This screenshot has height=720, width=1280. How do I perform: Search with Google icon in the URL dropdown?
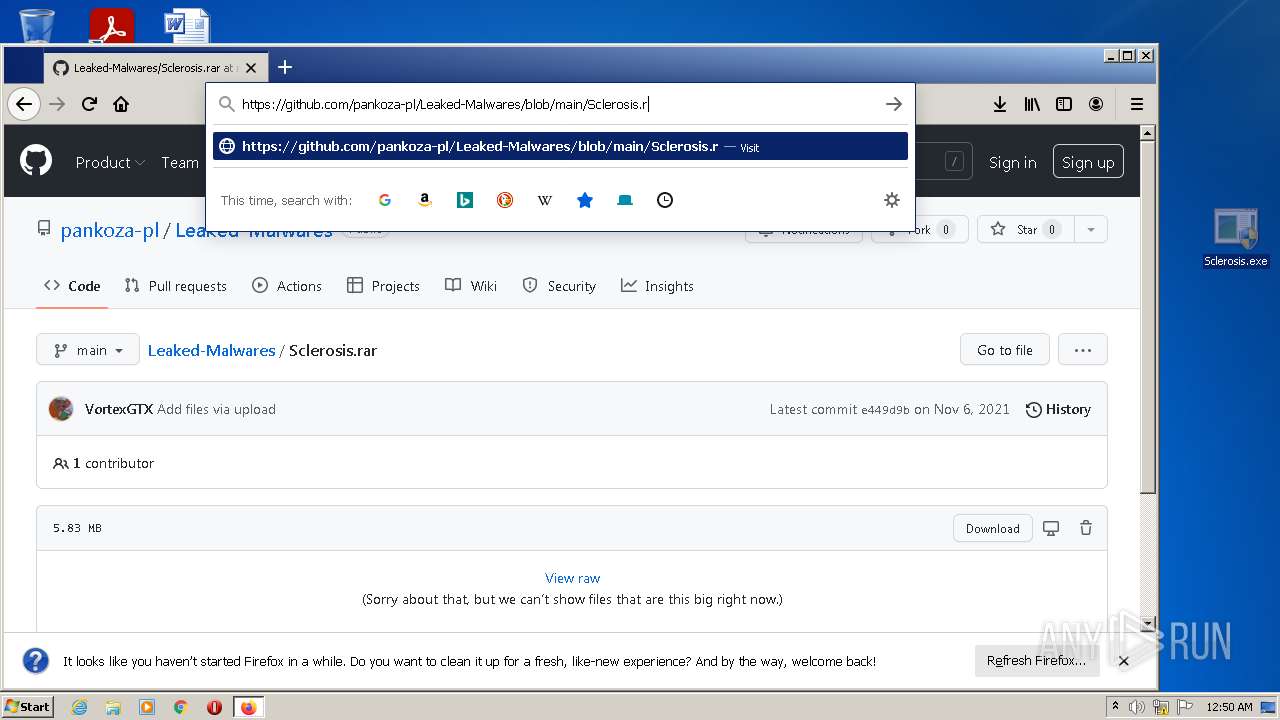click(x=385, y=200)
